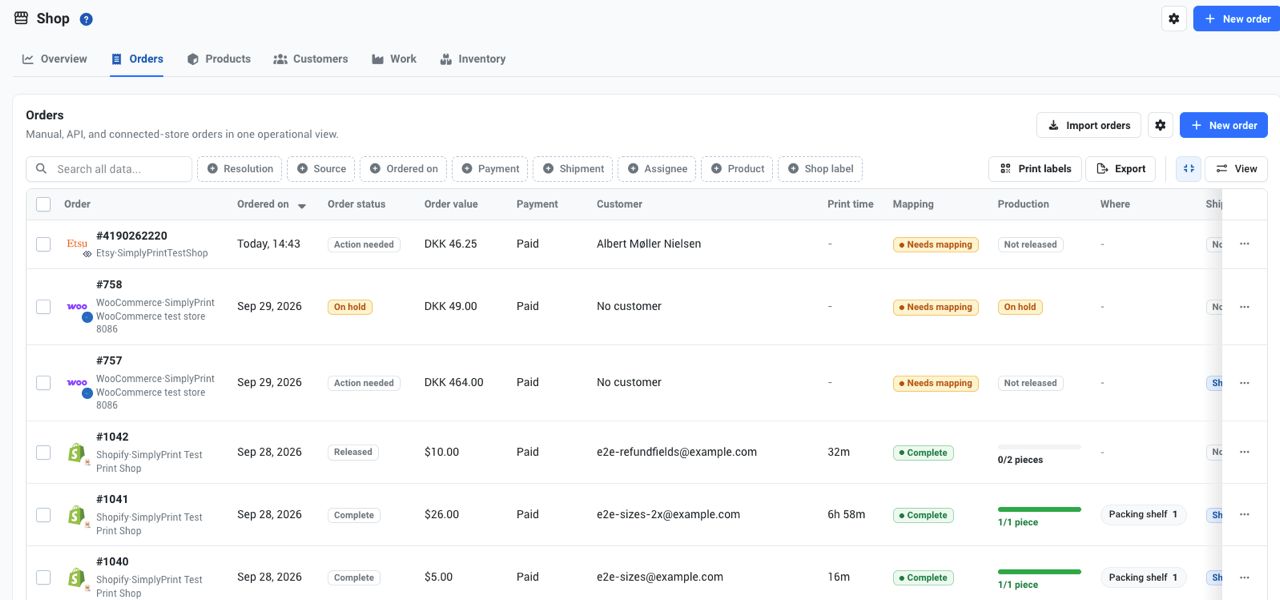Open more actions menu for order #1040

click(1244, 577)
